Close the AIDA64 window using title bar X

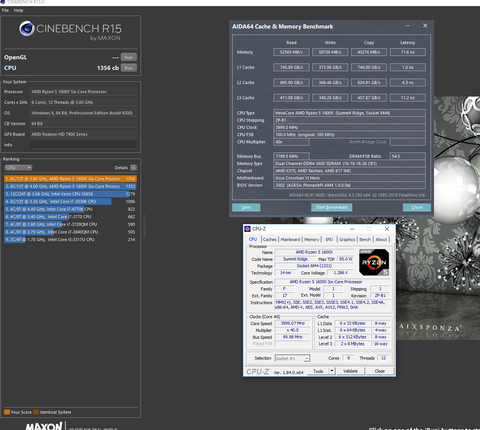425,26
